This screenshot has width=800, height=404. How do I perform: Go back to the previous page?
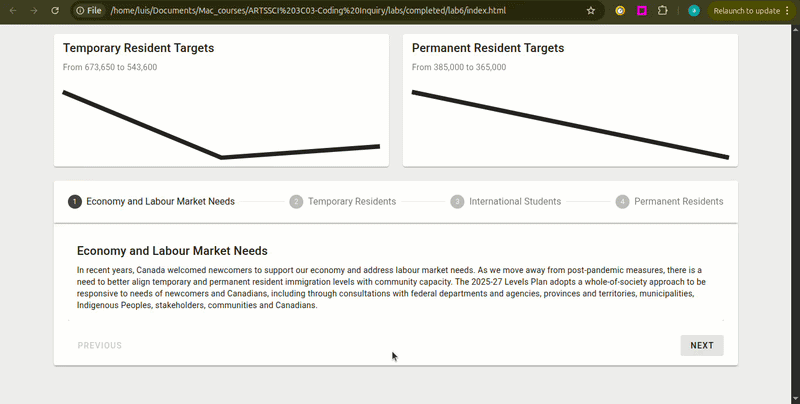point(13,10)
